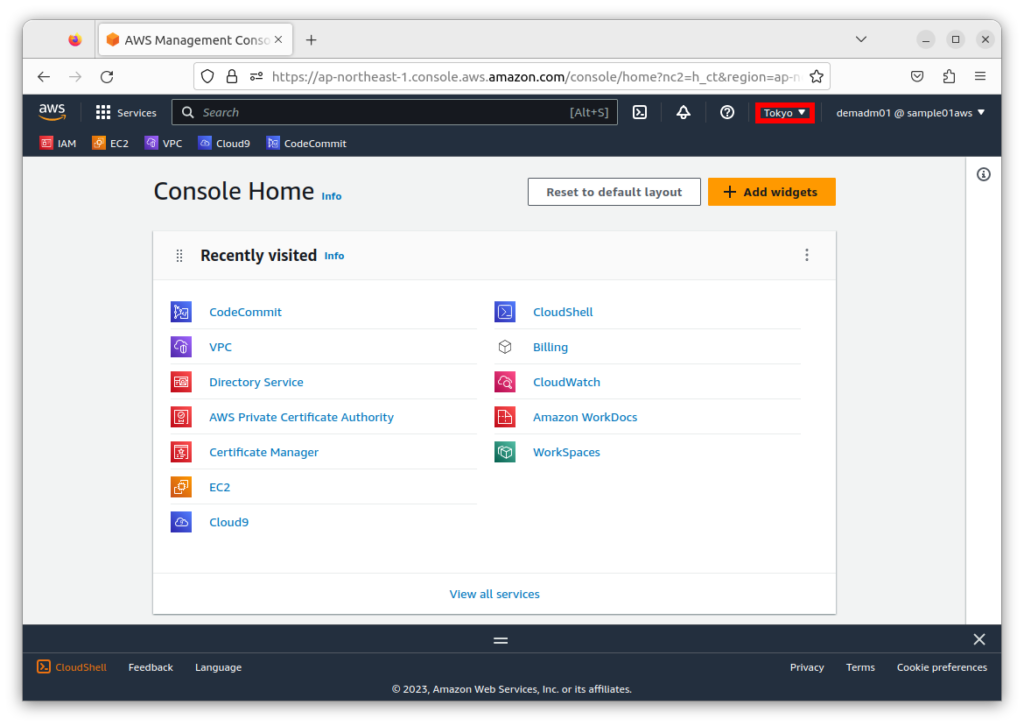Click the Add widgets button
This screenshot has width=1024, height=726.
click(771, 192)
